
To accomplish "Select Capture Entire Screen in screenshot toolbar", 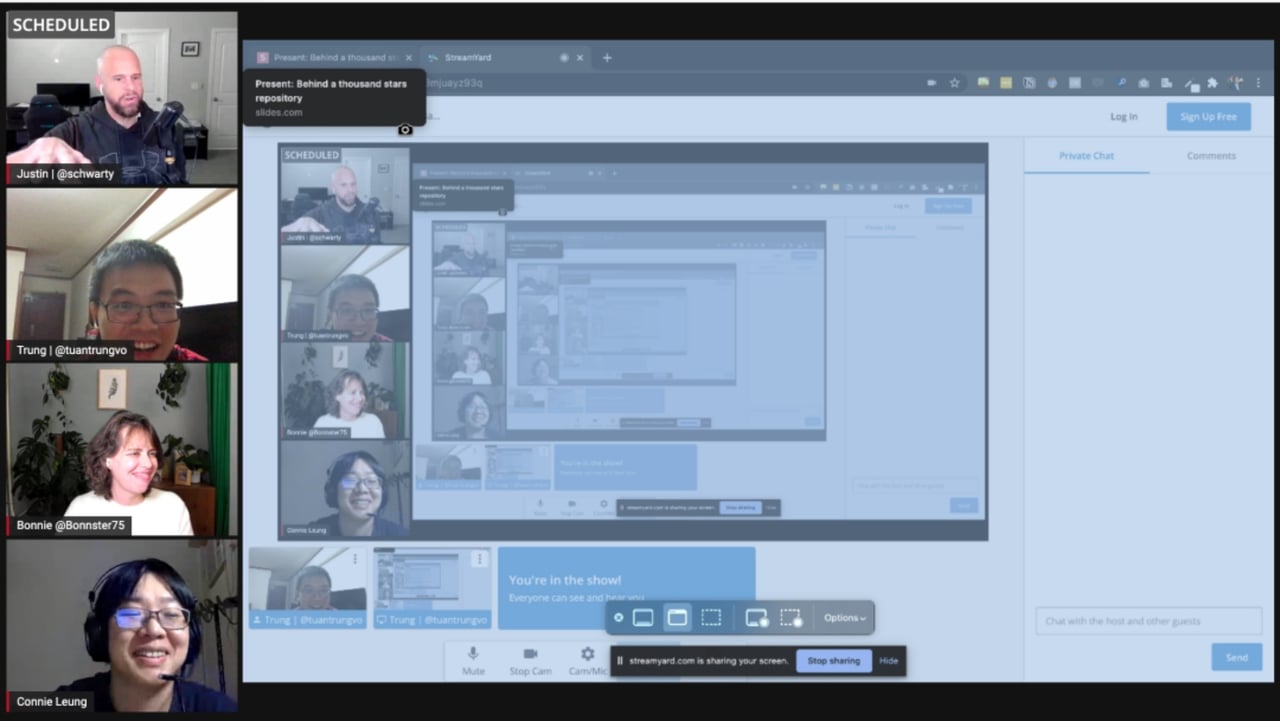I will pos(644,617).
